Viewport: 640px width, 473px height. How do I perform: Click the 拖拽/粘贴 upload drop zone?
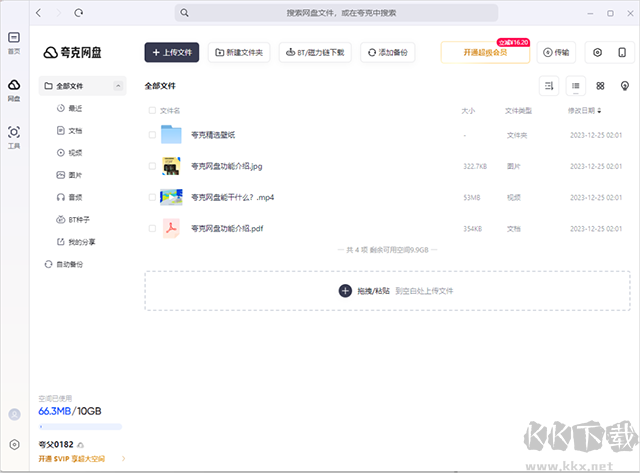coord(387,291)
